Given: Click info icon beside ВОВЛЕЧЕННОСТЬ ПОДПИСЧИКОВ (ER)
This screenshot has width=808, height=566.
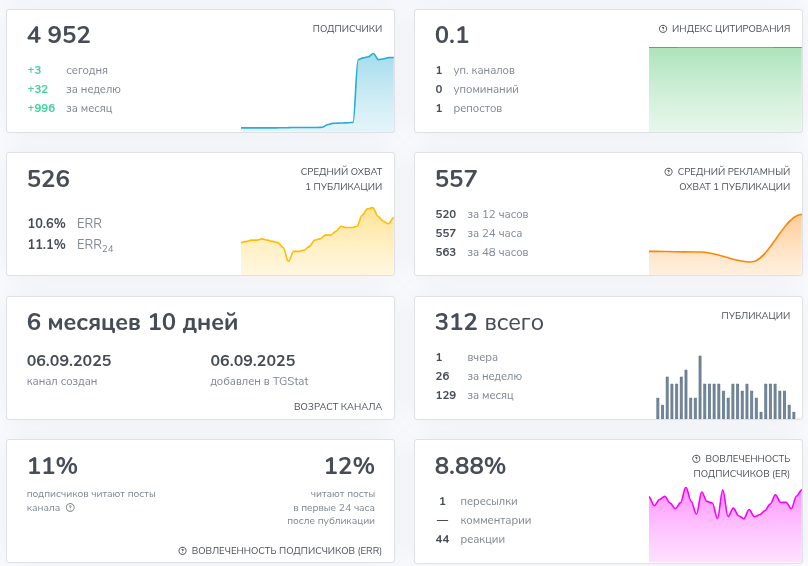Looking at the screenshot, I should (x=696, y=458).
